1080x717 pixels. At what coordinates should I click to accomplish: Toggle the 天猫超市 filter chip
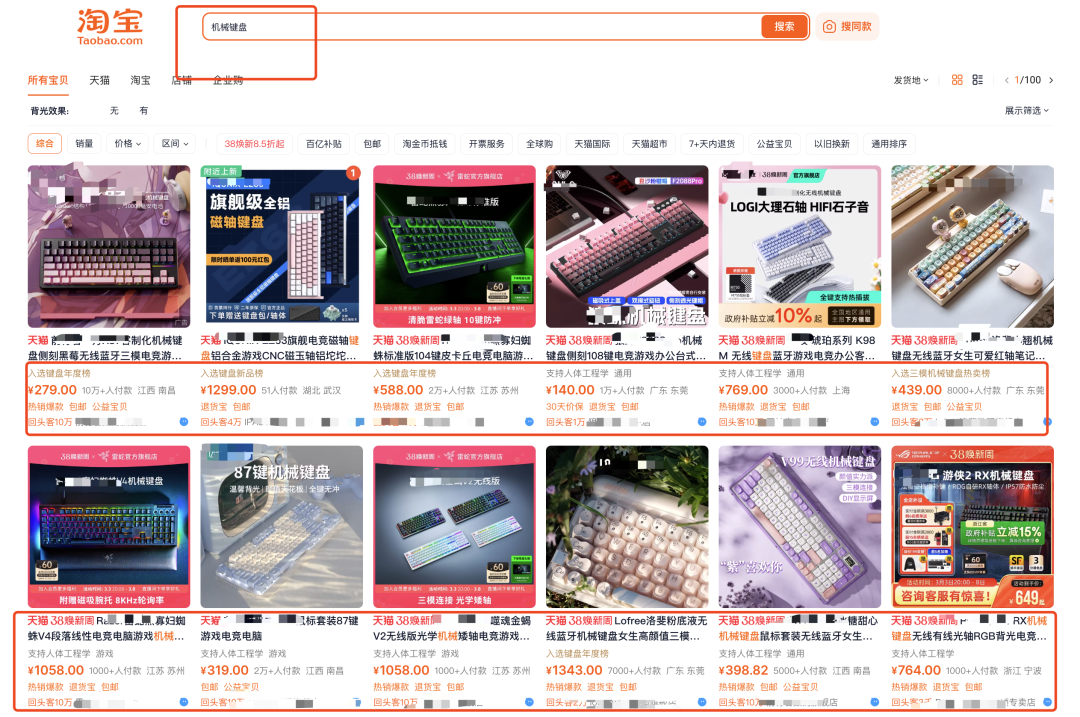[650, 143]
